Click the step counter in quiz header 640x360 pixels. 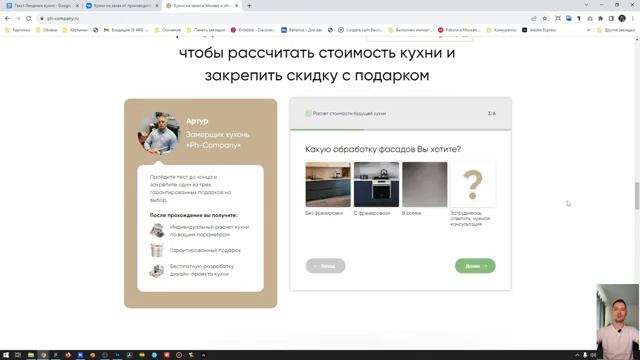coord(491,113)
